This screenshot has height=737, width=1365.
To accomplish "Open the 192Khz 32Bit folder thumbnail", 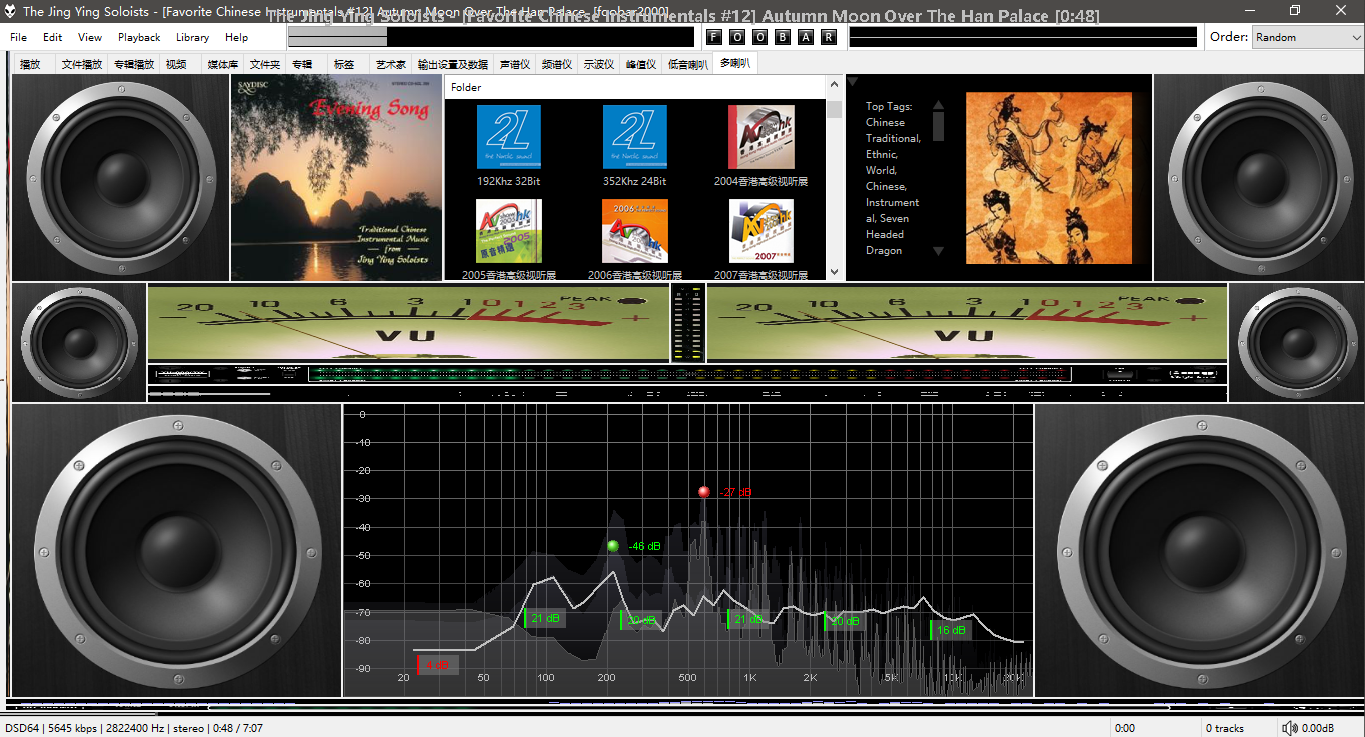I will [508, 137].
